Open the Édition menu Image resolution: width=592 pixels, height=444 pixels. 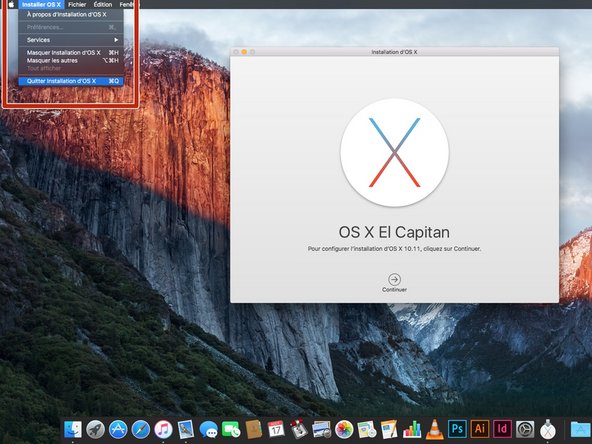103,5
